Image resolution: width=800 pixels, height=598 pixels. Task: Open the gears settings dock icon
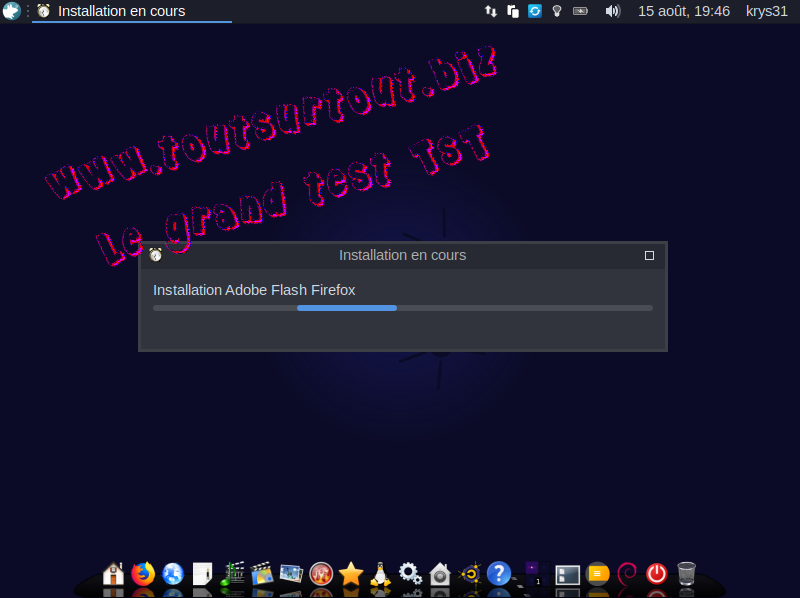tap(410, 574)
